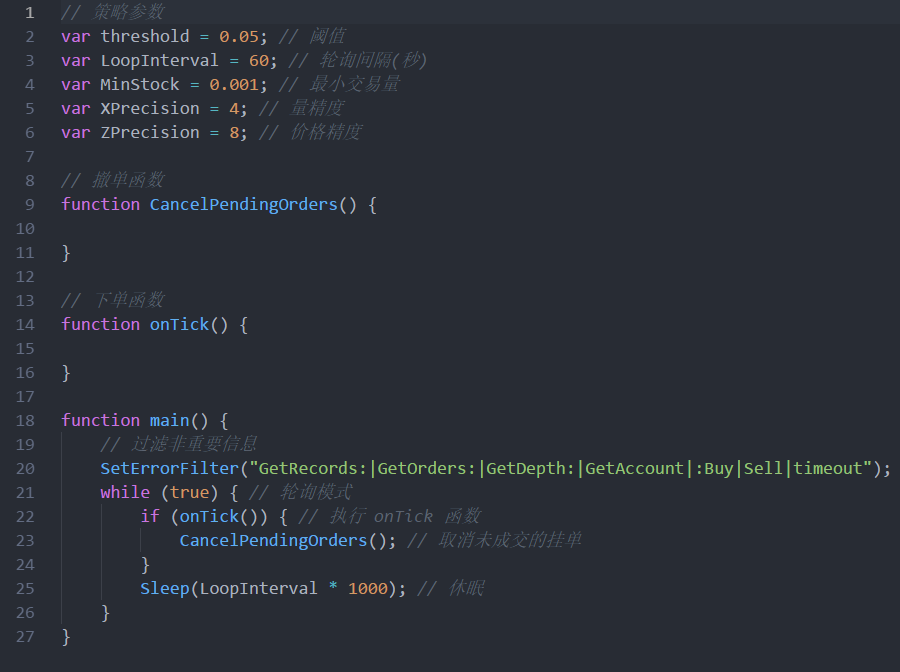900x672 pixels.
Task: Click the while keyword on line 21
Action: pyautogui.click(x=124, y=493)
